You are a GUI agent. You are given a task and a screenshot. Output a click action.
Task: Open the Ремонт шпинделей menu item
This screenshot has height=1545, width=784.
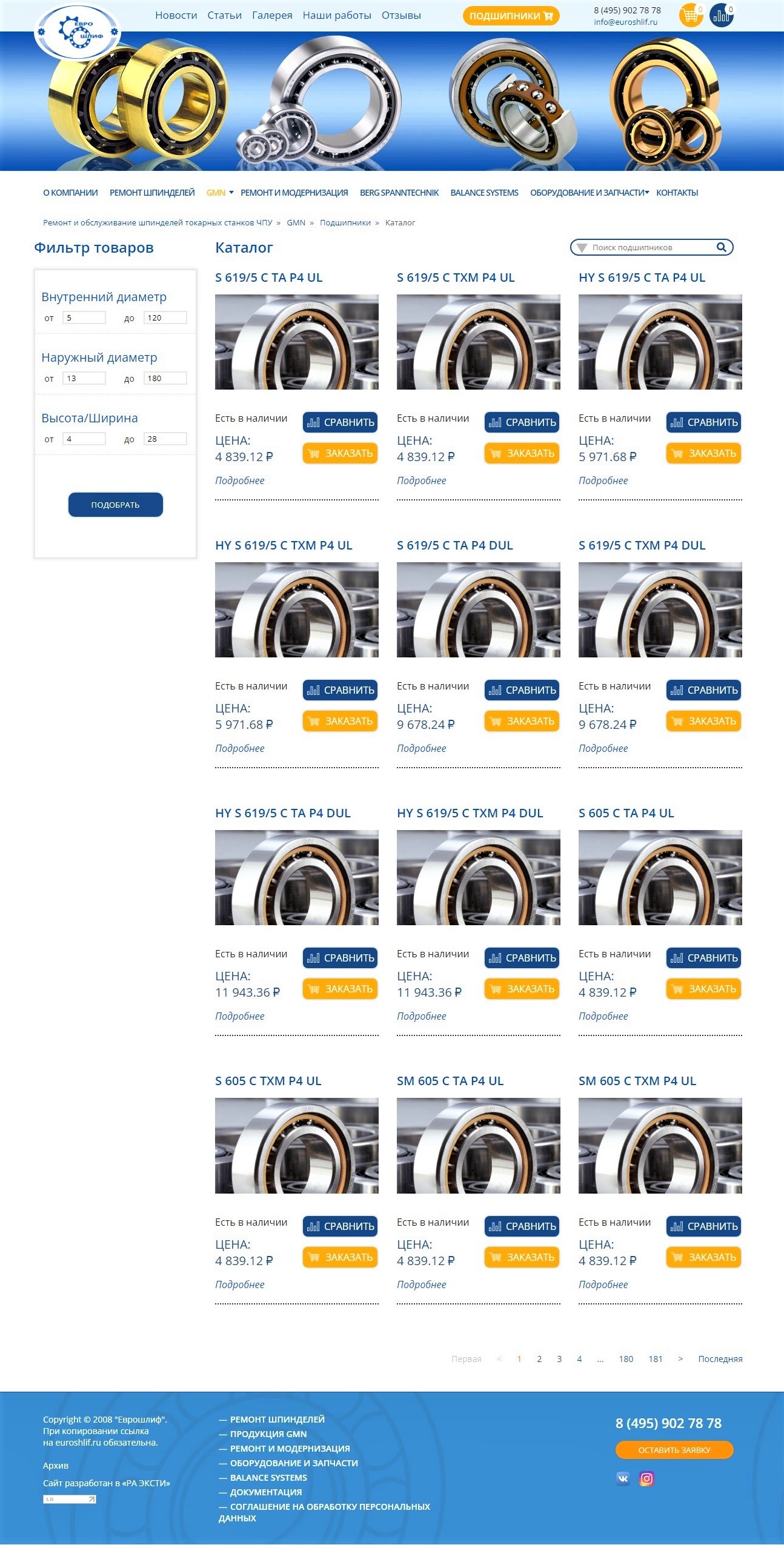[152, 193]
